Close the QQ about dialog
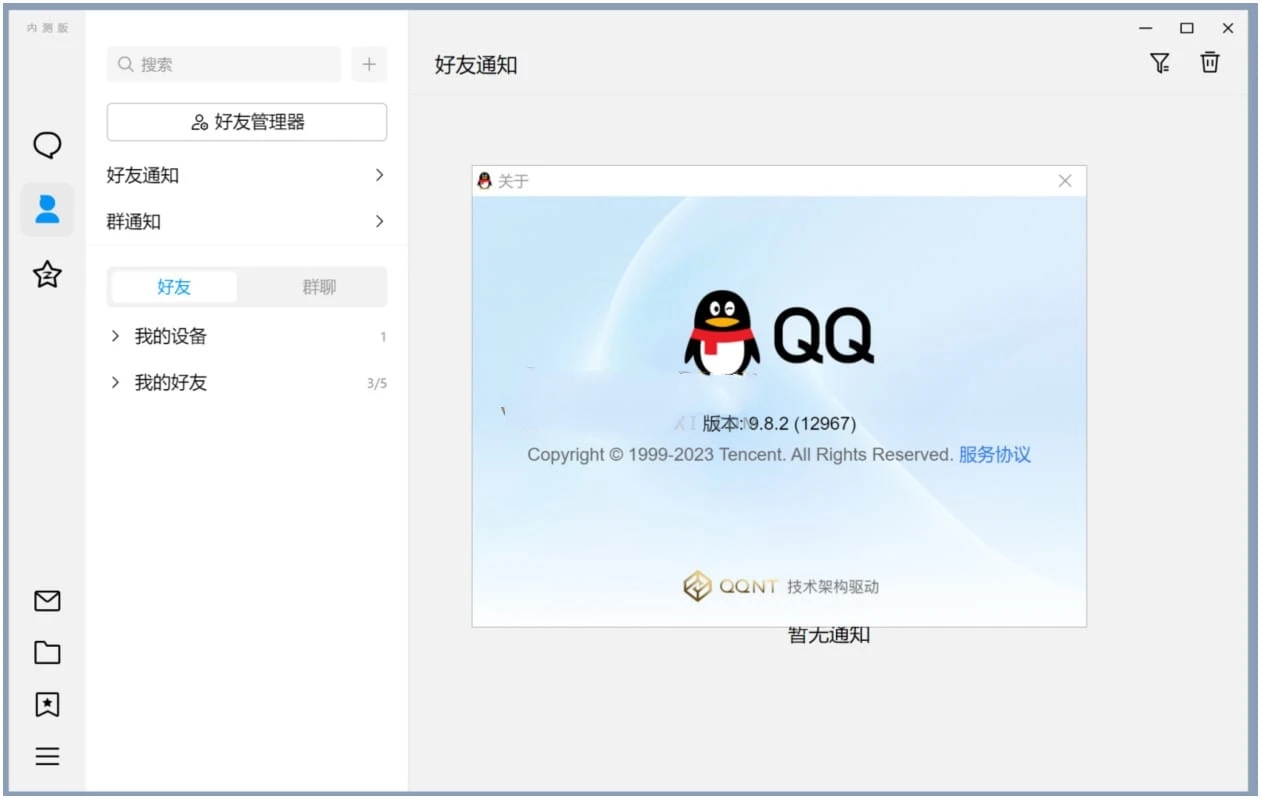1261x799 pixels. pos(1064,181)
